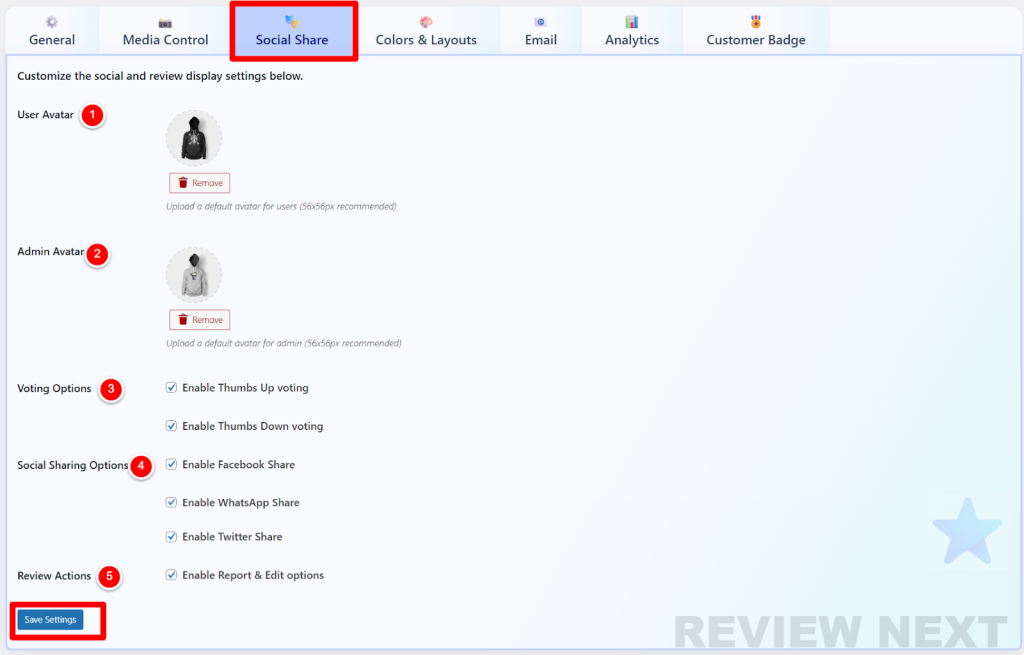1024x655 pixels.
Task: Remove the Admin Avatar image
Action: click(x=200, y=320)
